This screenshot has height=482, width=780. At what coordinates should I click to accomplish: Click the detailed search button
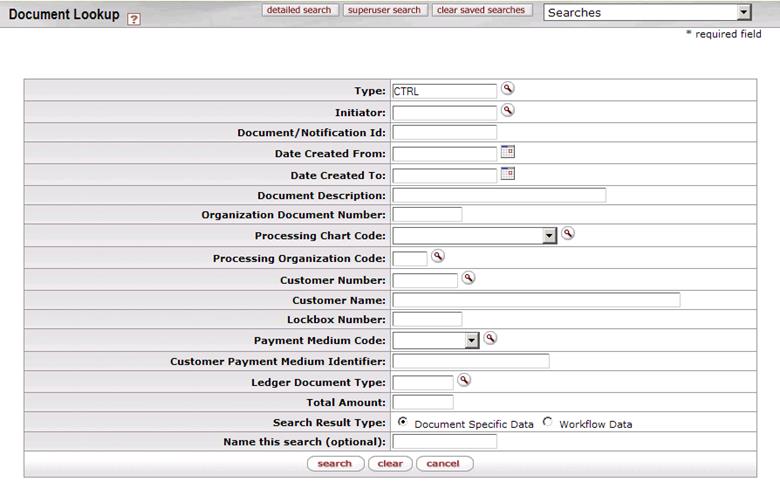[299, 10]
